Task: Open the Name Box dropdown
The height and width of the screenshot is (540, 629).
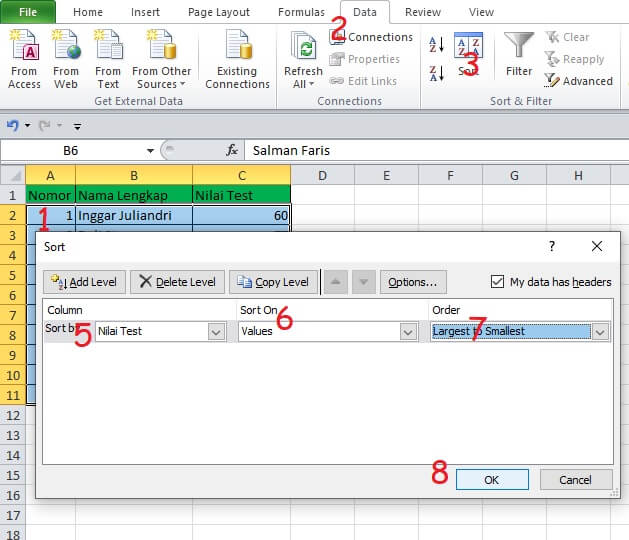Action: tap(150, 151)
